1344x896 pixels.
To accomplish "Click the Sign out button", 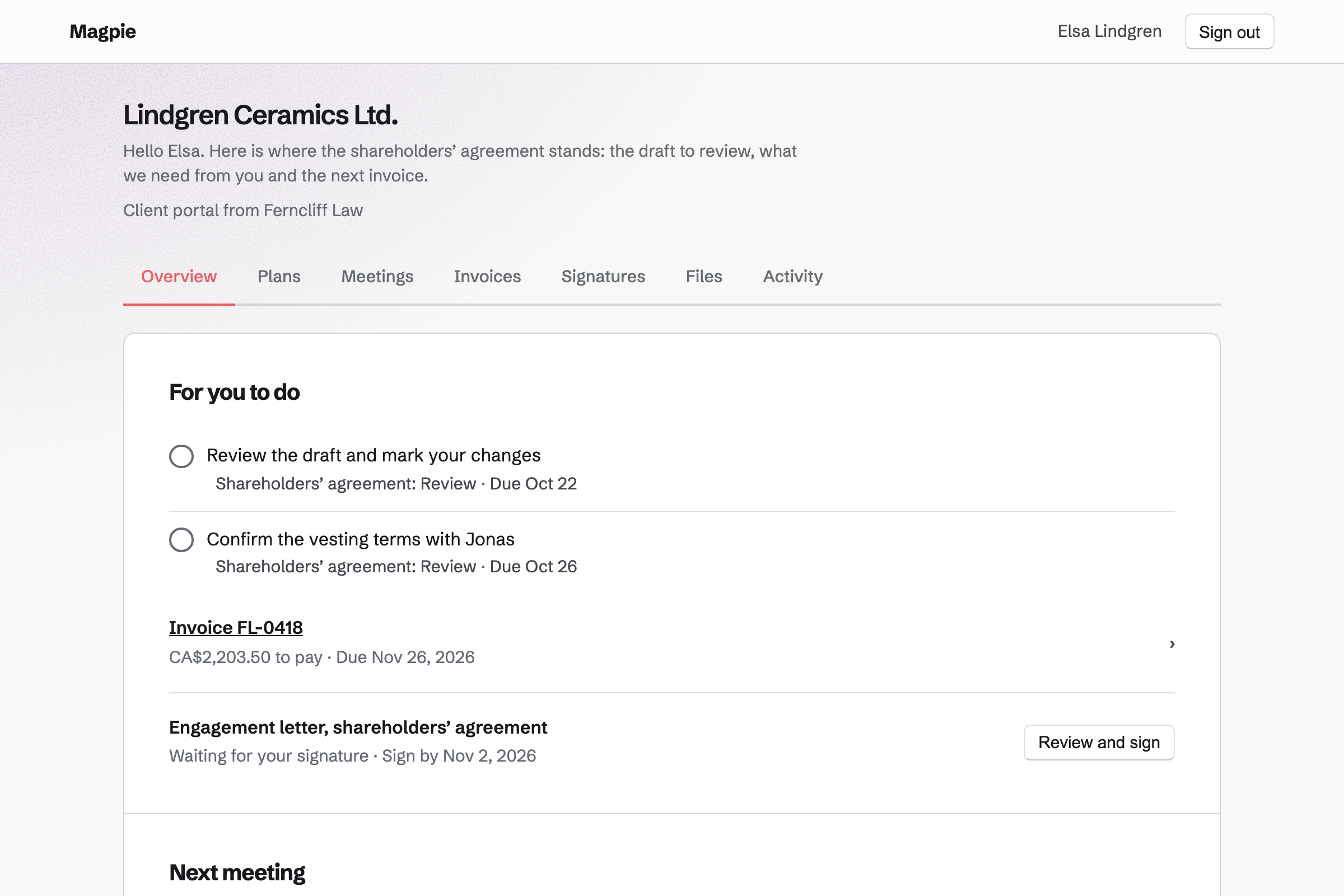I will pos(1229,31).
